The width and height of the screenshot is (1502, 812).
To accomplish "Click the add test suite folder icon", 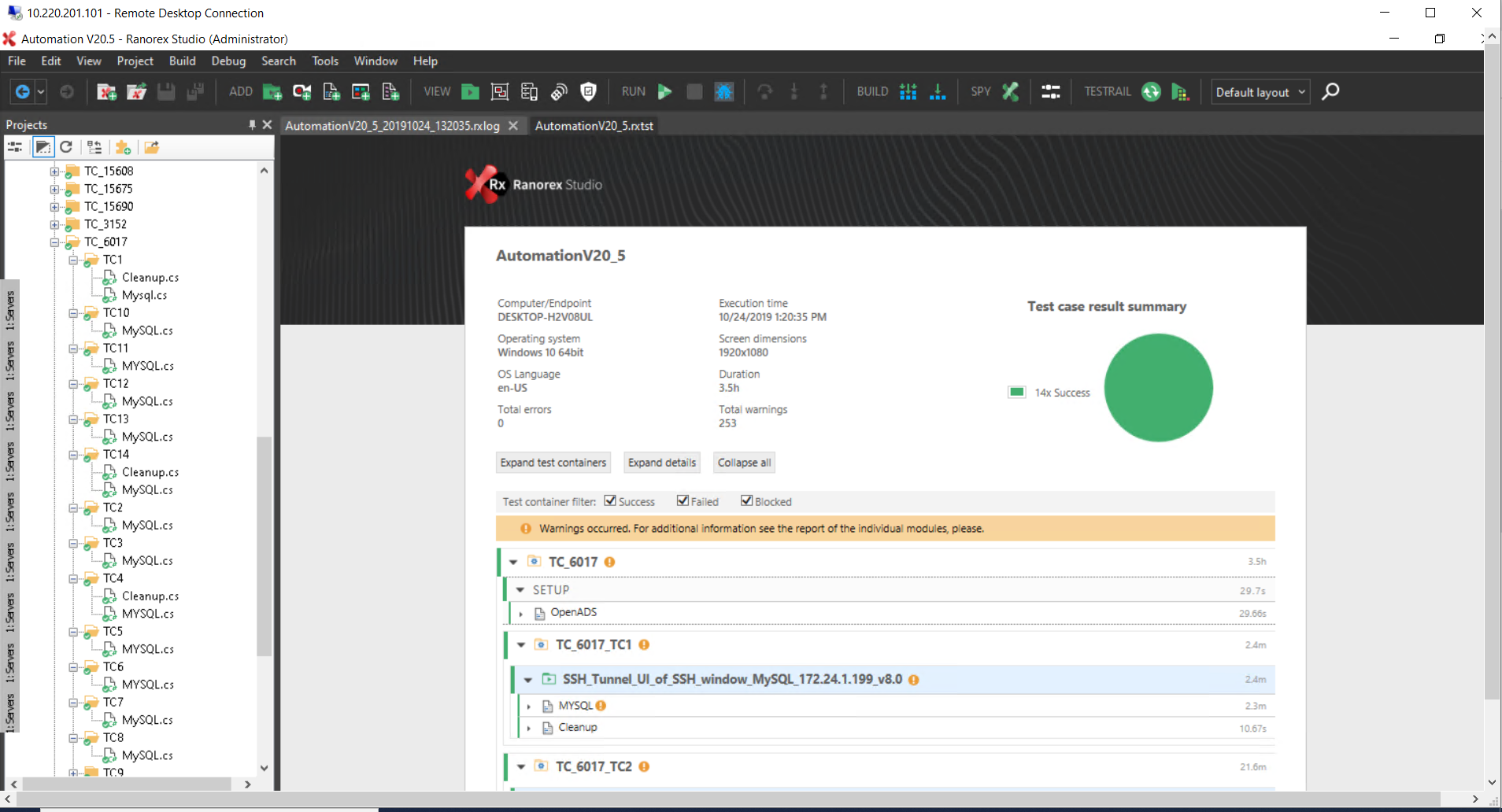I will tap(272, 92).
